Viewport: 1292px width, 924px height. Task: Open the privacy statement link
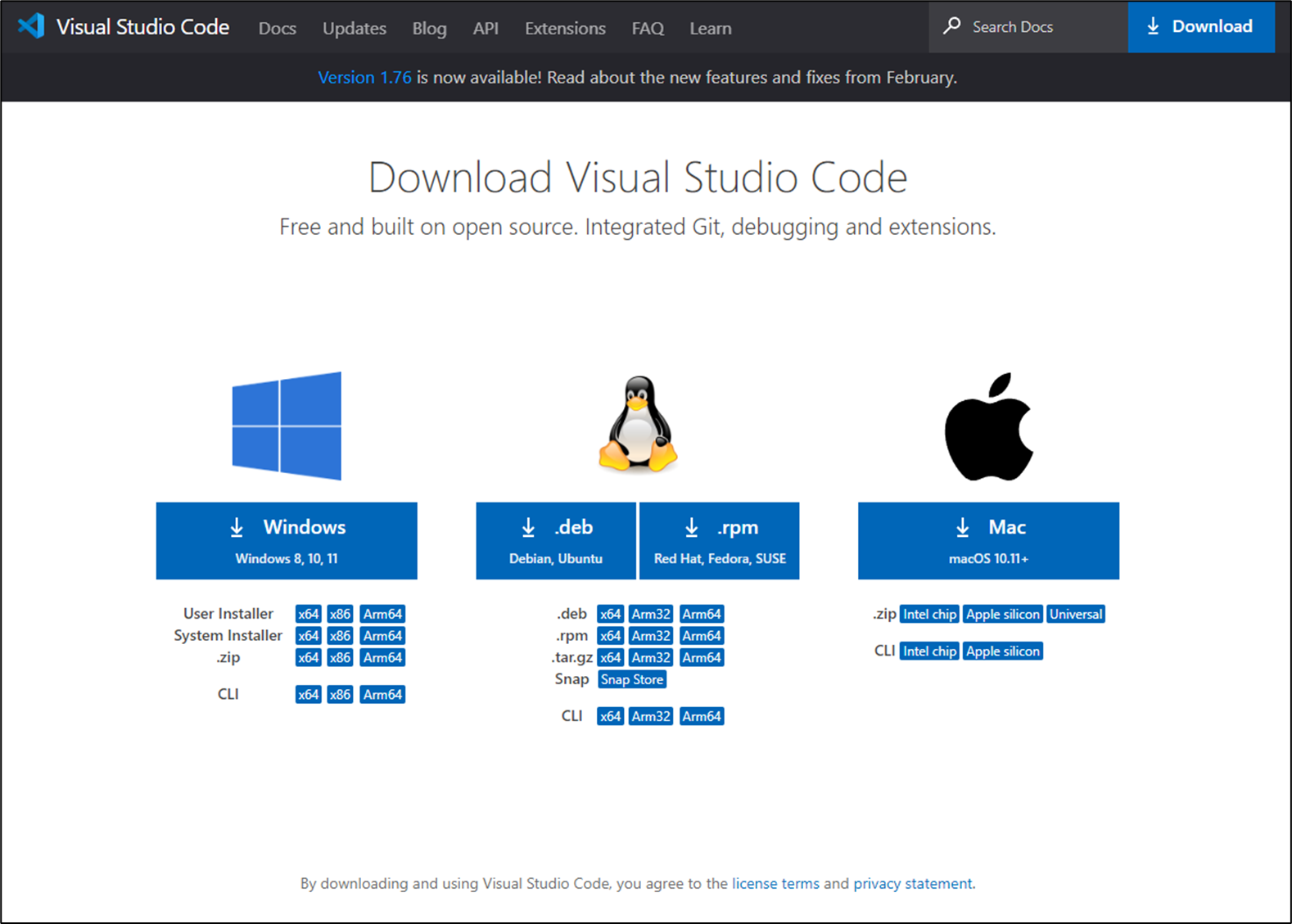pyautogui.click(x=913, y=884)
